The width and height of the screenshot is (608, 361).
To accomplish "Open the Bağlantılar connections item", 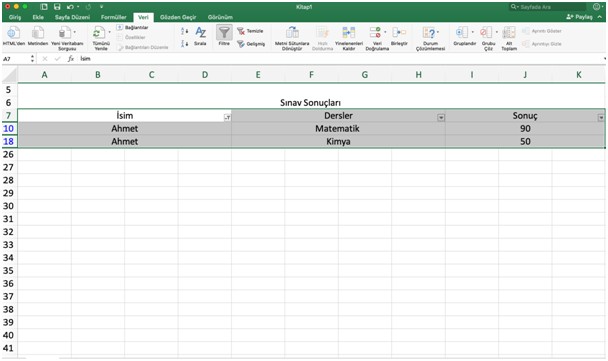I will [132, 28].
